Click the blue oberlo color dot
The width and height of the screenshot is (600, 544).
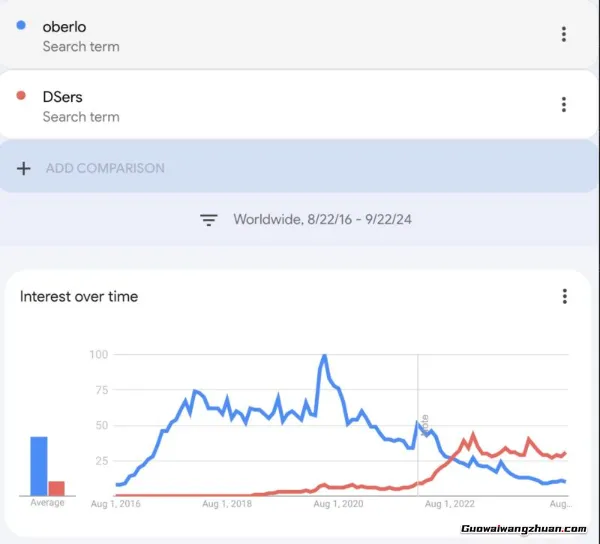click(x=22, y=26)
